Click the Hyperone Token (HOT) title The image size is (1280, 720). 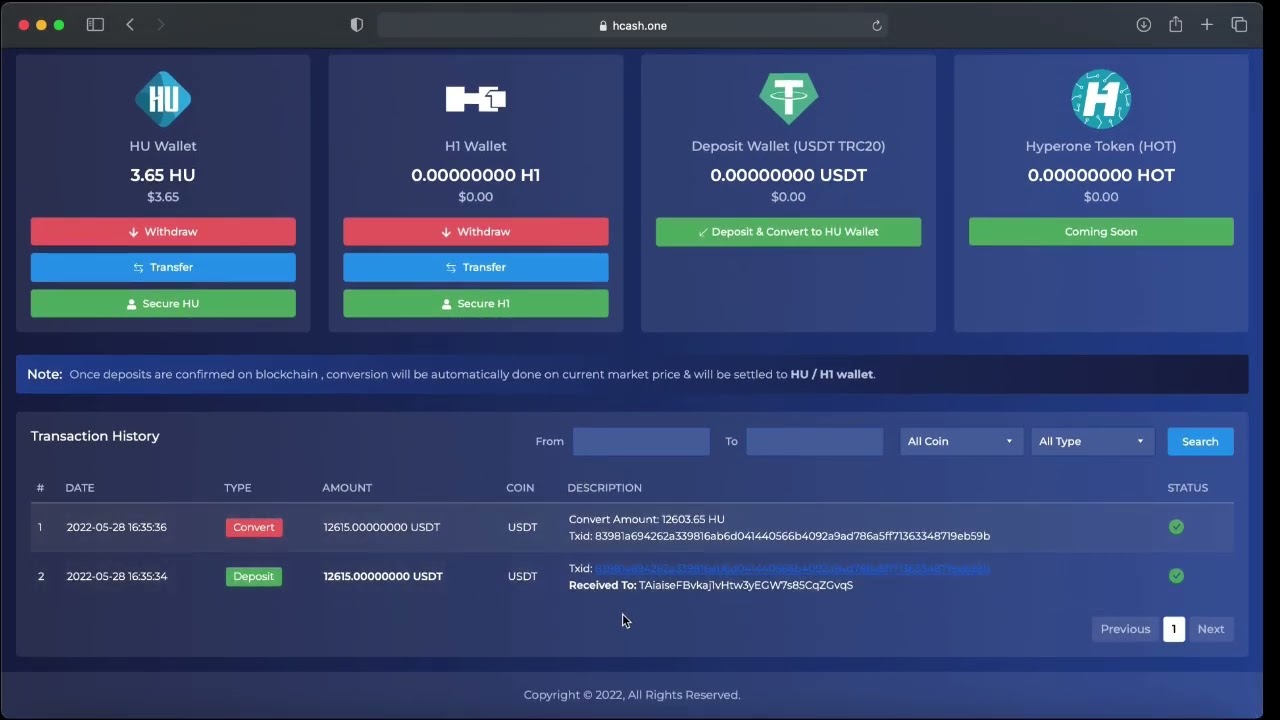pyautogui.click(x=1101, y=146)
